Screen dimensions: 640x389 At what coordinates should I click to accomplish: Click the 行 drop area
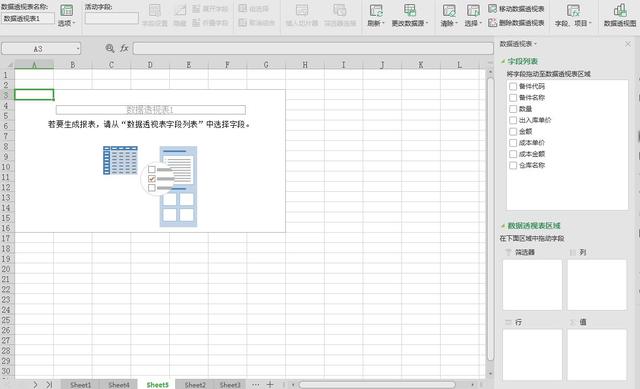coord(532,354)
